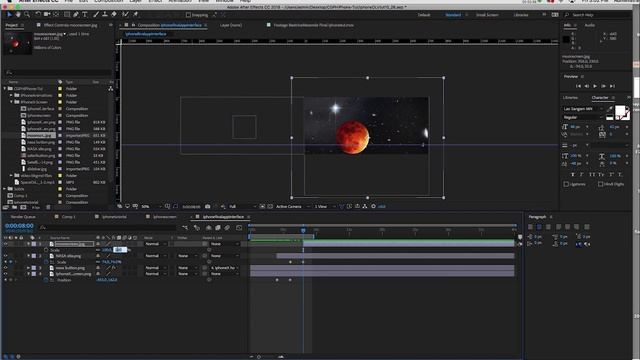640x360 pixels.
Task: Expand the Solids folder in Project panel
Action: 5,189
